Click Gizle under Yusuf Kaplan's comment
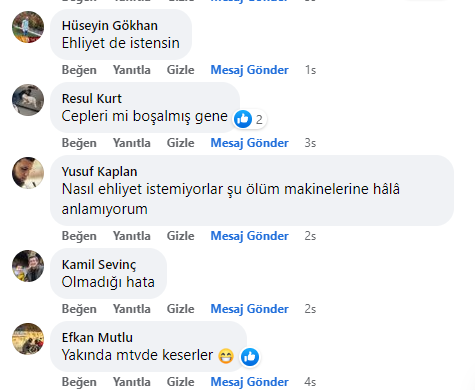Screen dimensions: 475x390 [180, 236]
